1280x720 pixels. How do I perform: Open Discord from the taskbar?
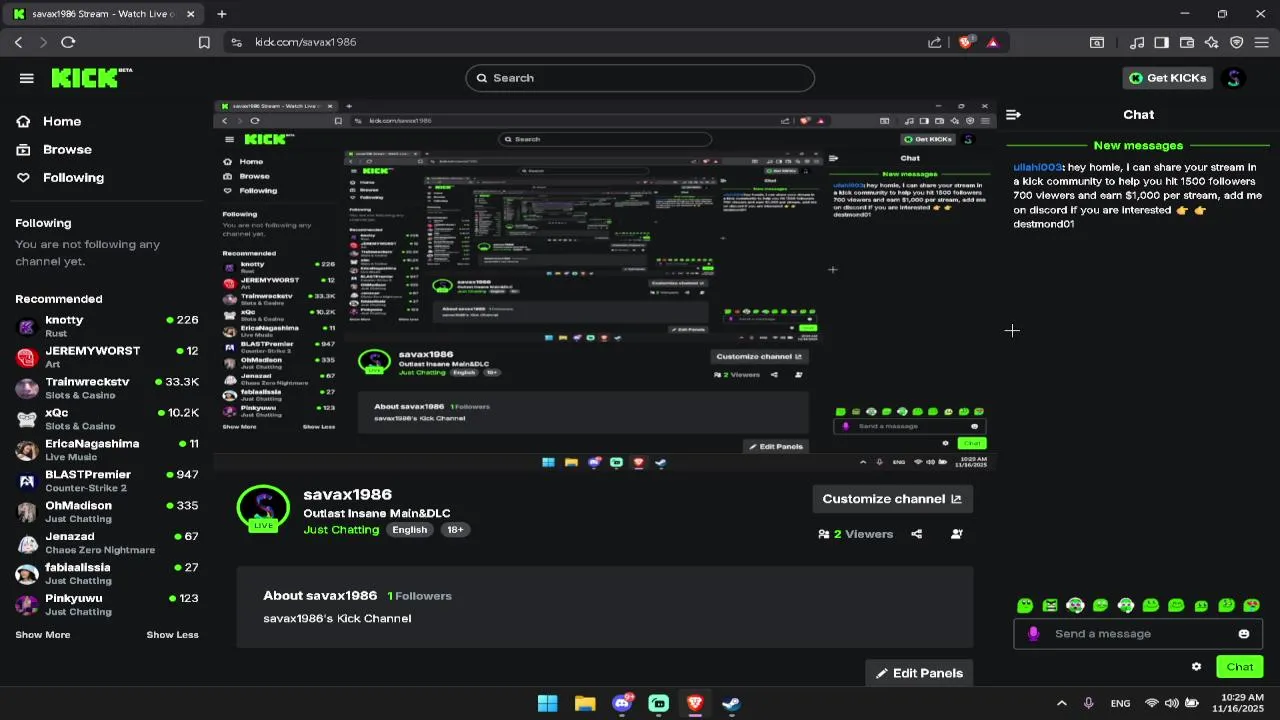click(622, 703)
